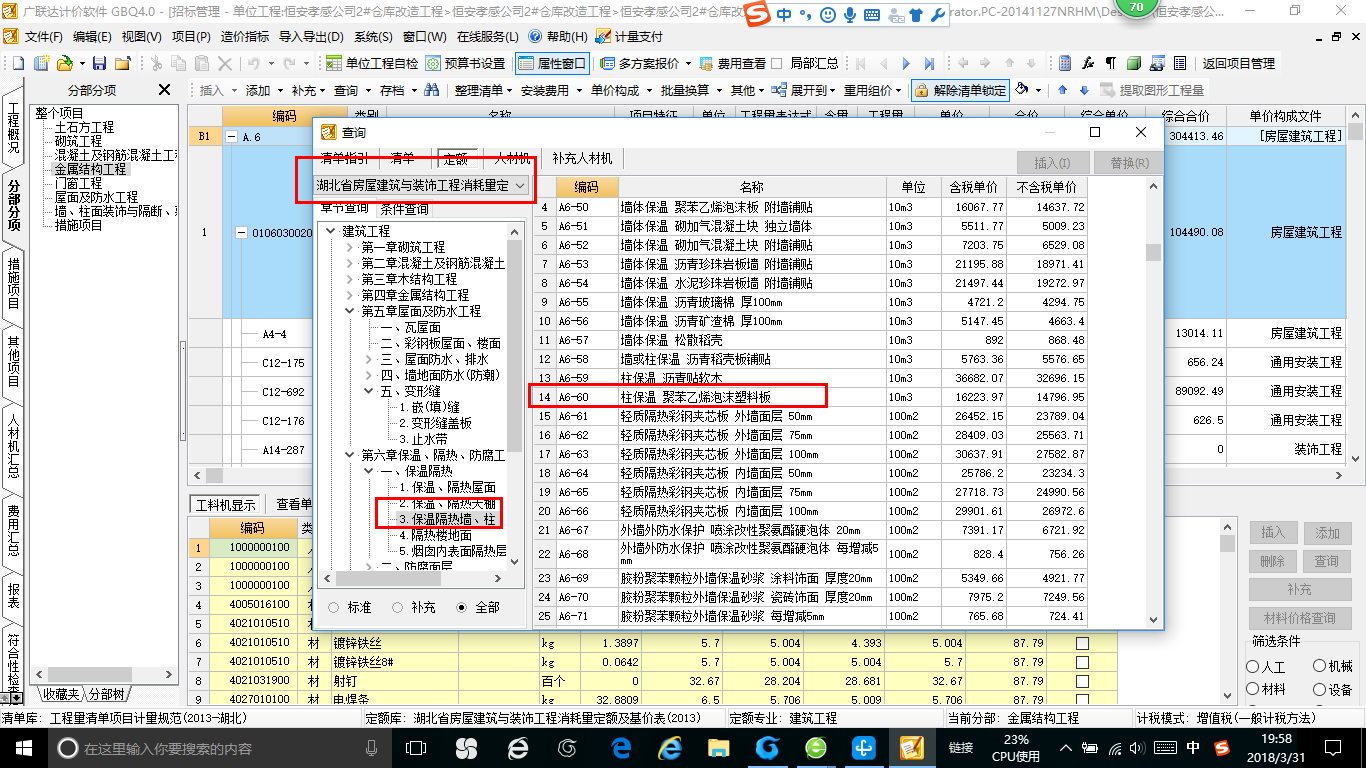Screen dimensions: 1366x768
Task: Click the Save floppy disk icon
Action: (100, 63)
